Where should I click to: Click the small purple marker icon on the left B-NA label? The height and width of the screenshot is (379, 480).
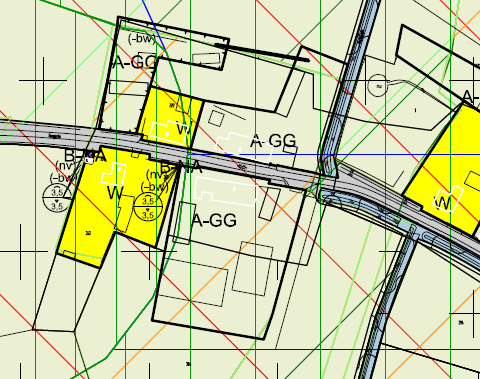pos(89,159)
